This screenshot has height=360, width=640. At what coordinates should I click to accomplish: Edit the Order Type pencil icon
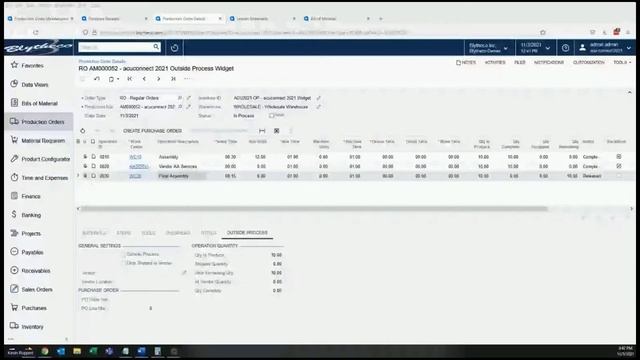tap(189, 98)
